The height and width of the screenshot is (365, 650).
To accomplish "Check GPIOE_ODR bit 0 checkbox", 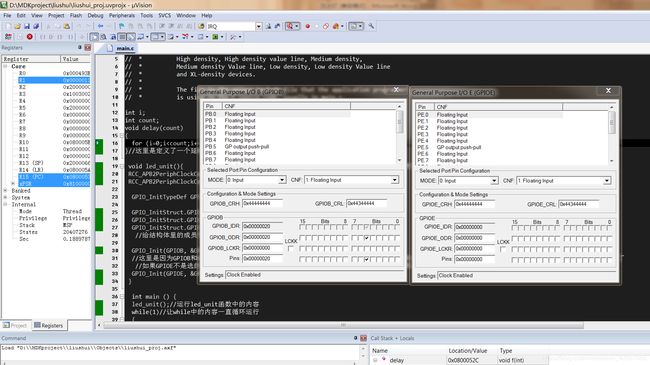I will [x=609, y=239].
